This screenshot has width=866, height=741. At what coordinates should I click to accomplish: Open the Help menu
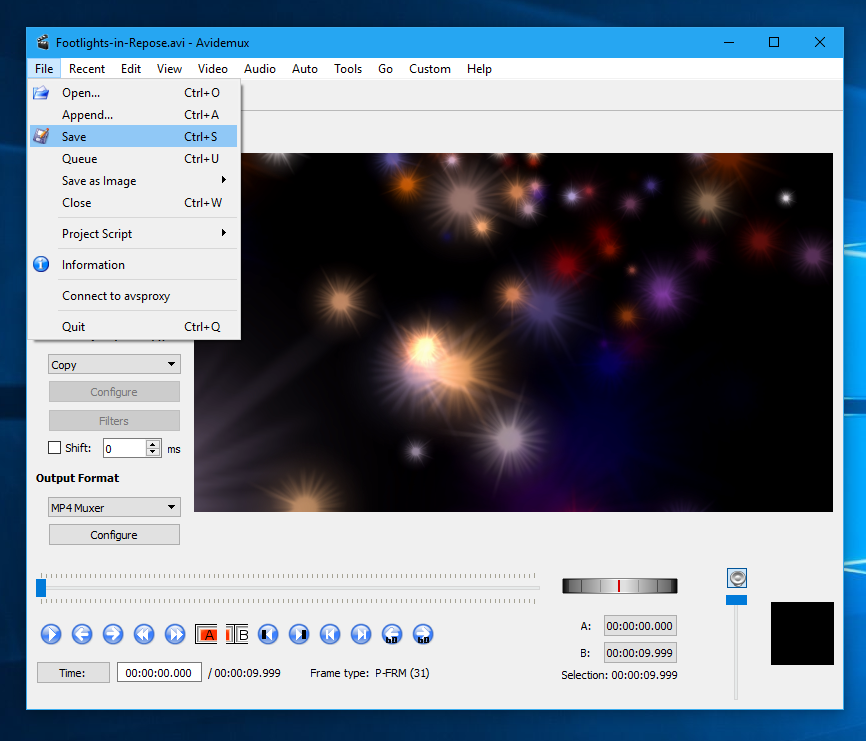coord(479,68)
